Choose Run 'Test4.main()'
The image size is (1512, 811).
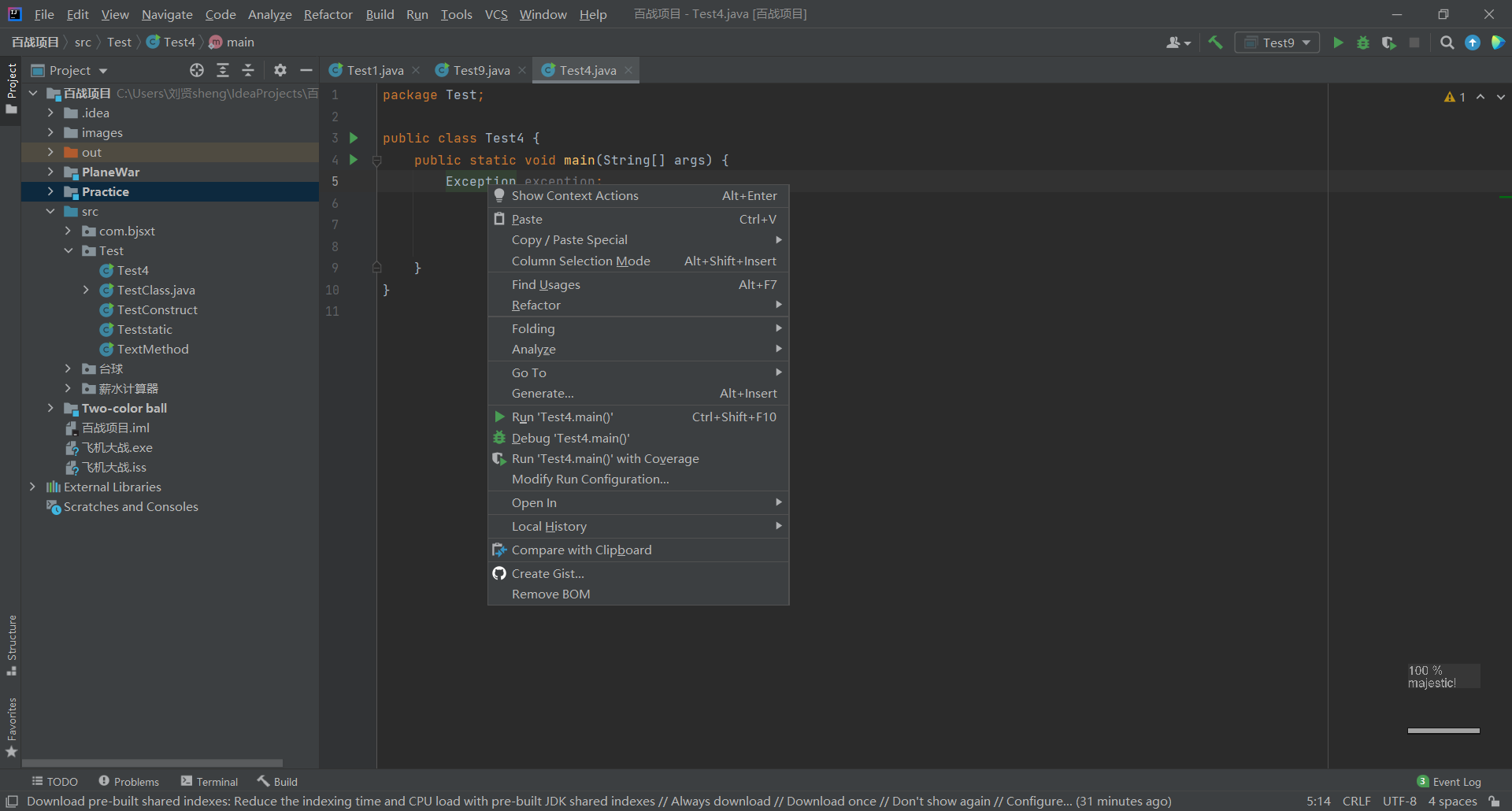tap(638, 417)
